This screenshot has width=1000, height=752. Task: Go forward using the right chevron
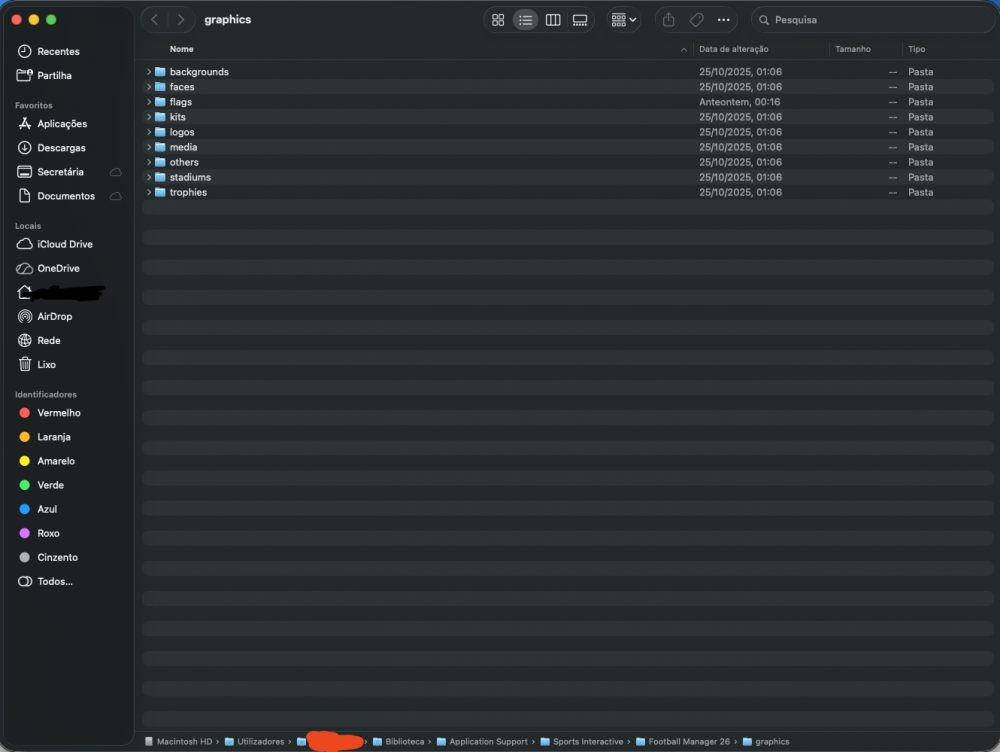point(181,20)
